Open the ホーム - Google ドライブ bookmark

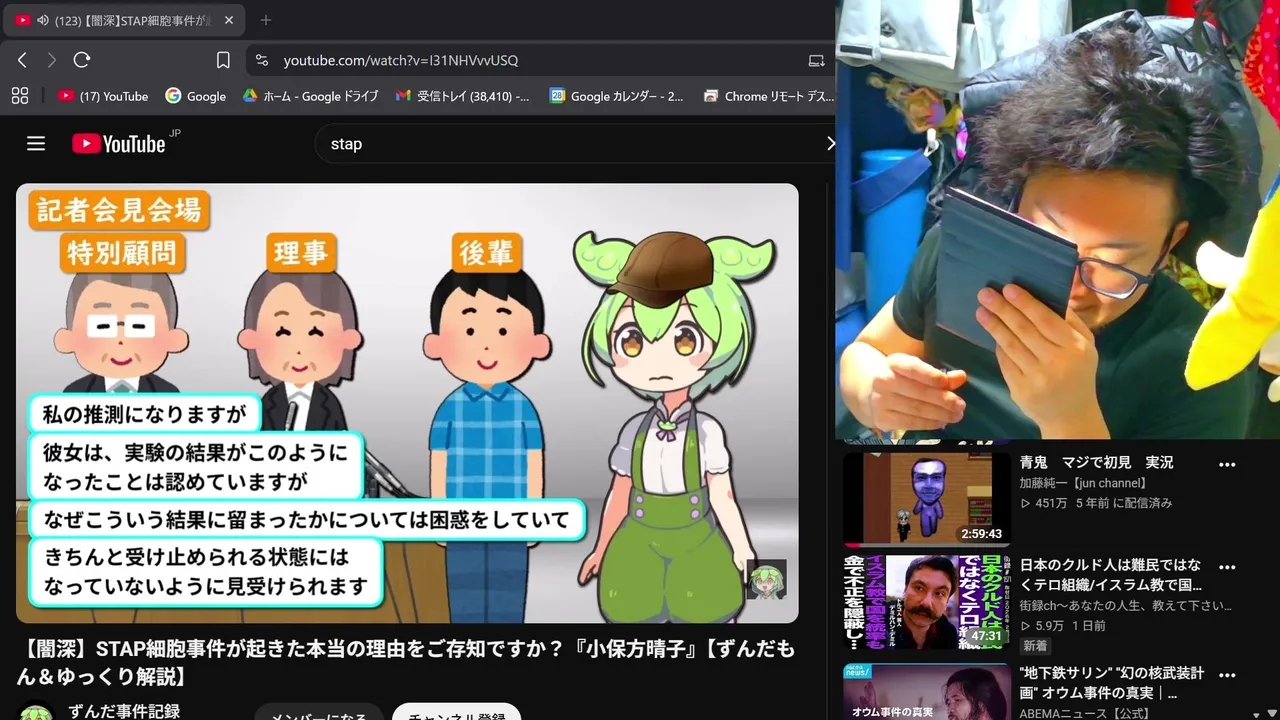pyautogui.click(x=310, y=96)
